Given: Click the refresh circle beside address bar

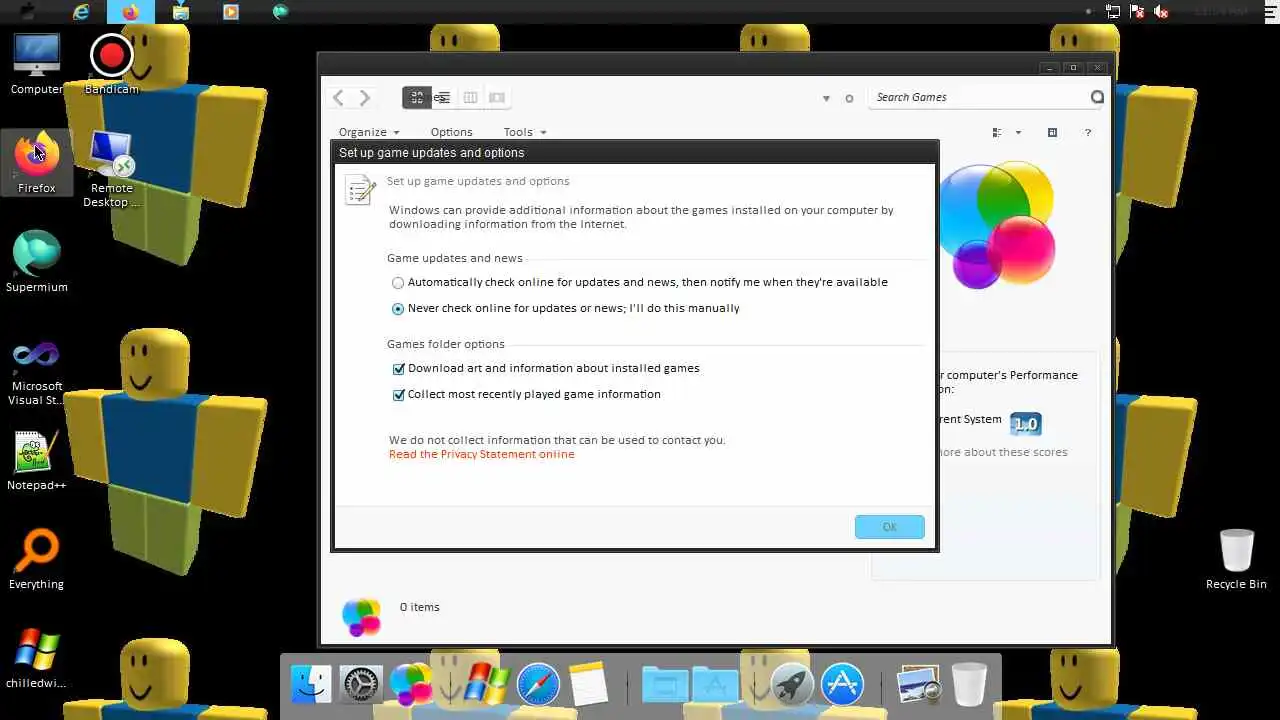Looking at the screenshot, I should [849, 98].
